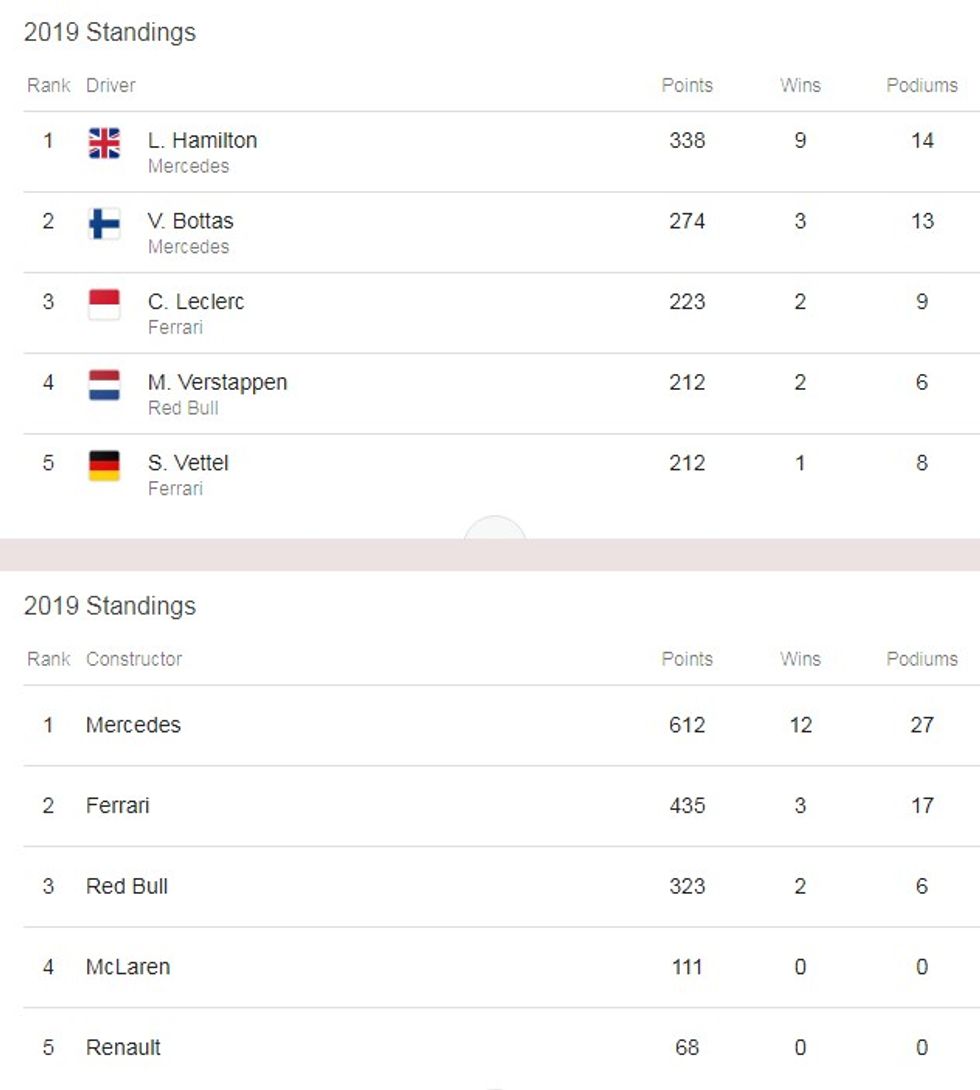980x1090 pixels.
Task: Click the Netherlands flag beside M. Verstappen
Action: pyautogui.click(x=104, y=385)
